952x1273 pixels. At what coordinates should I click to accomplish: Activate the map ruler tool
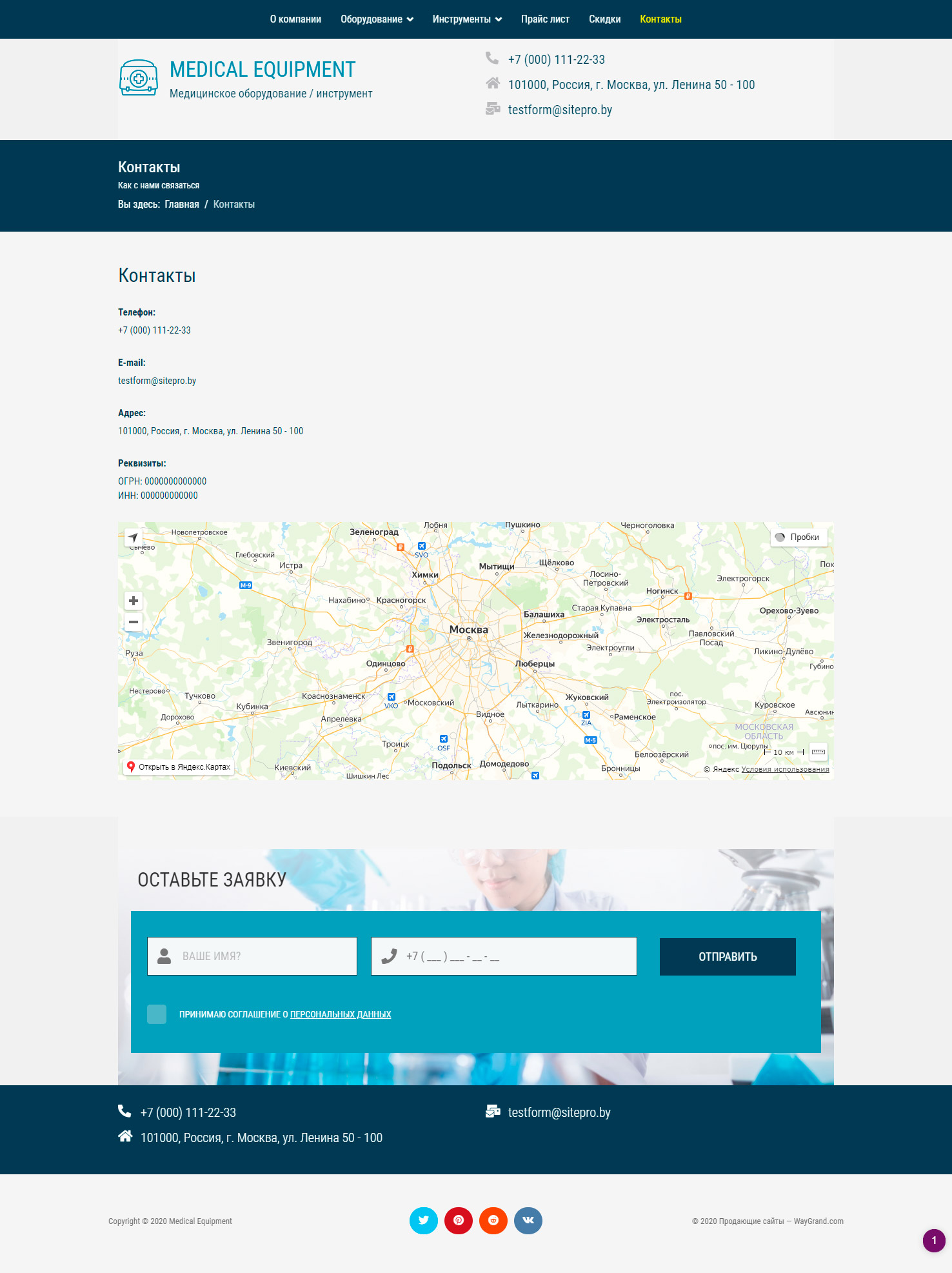click(818, 752)
